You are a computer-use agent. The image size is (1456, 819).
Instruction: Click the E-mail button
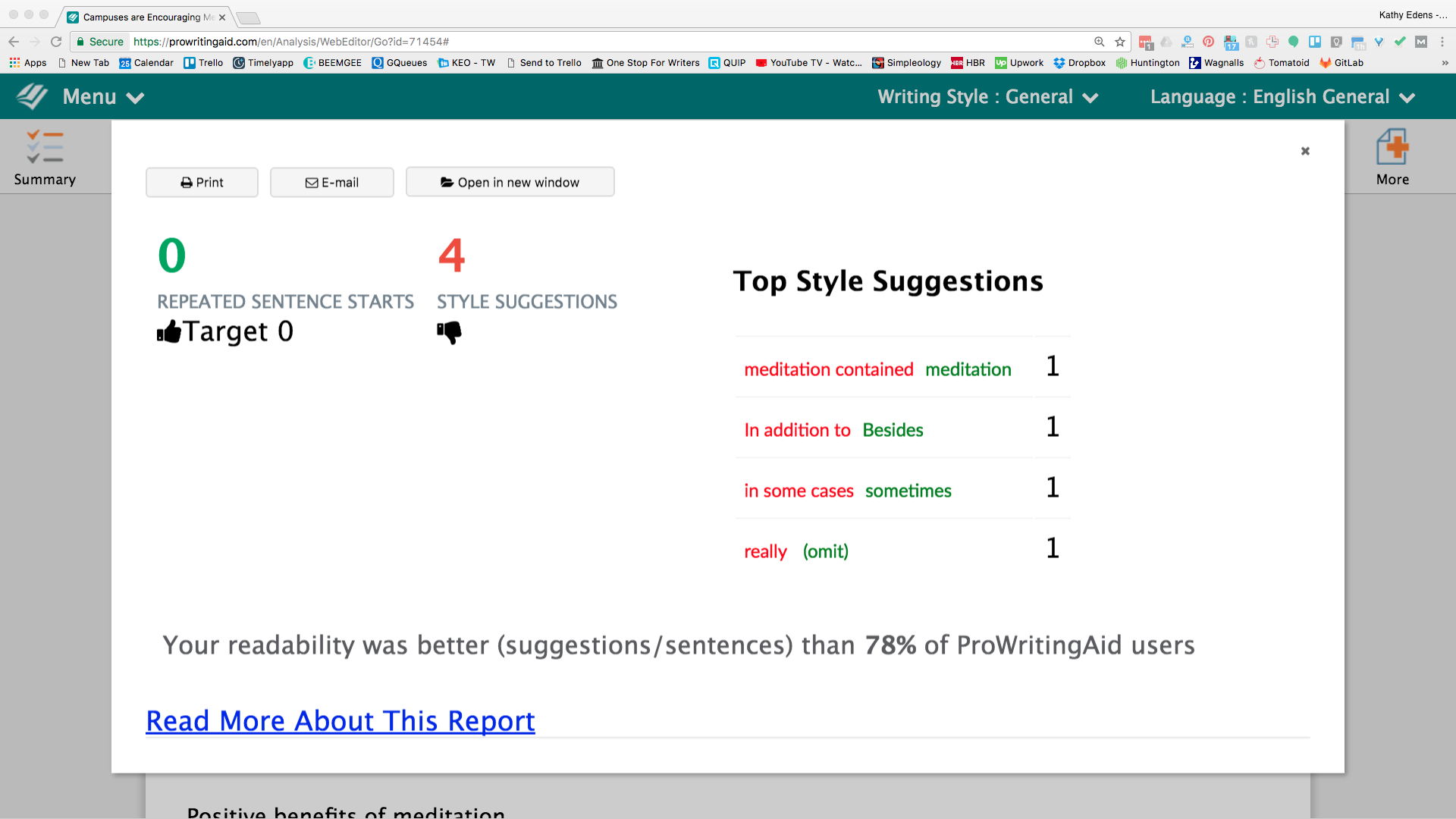tap(332, 183)
